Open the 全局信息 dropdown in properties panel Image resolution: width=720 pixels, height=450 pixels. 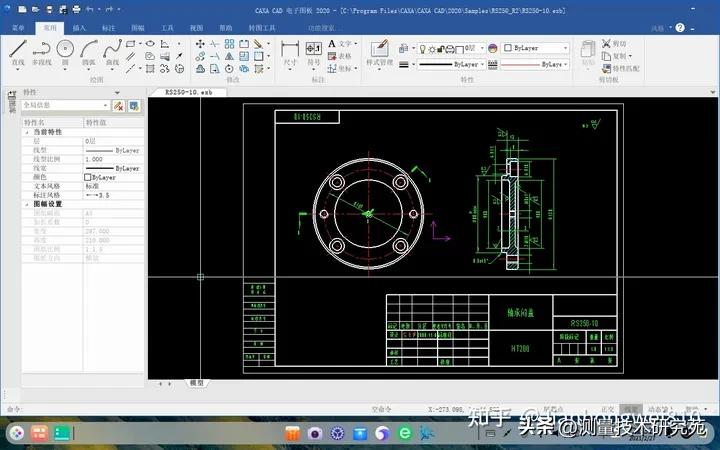coord(106,105)
